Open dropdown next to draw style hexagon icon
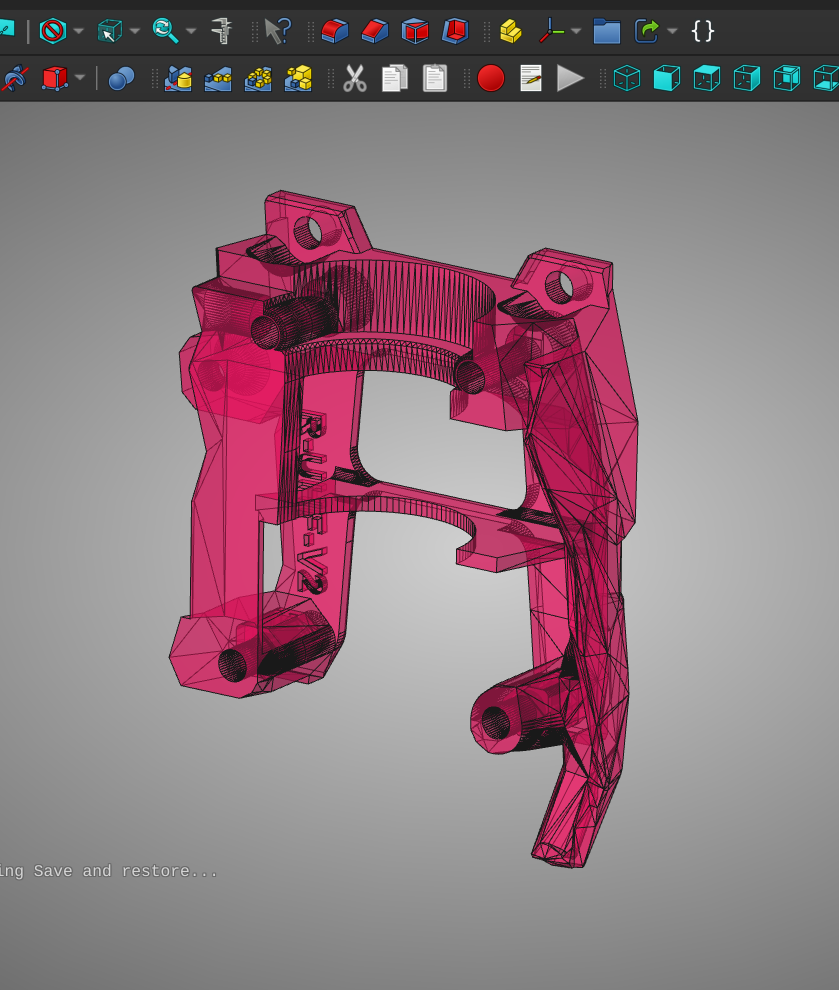 (x=78, y=30)
